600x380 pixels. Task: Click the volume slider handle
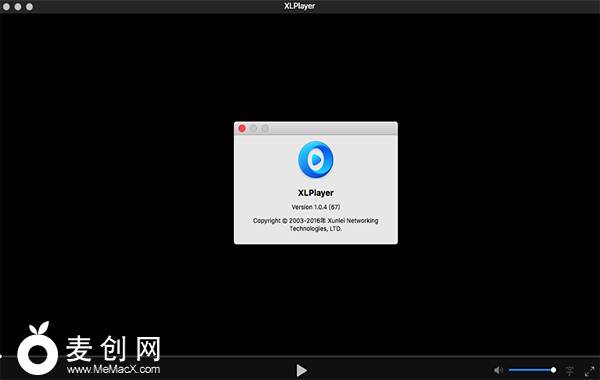click(x=553, y=370)
